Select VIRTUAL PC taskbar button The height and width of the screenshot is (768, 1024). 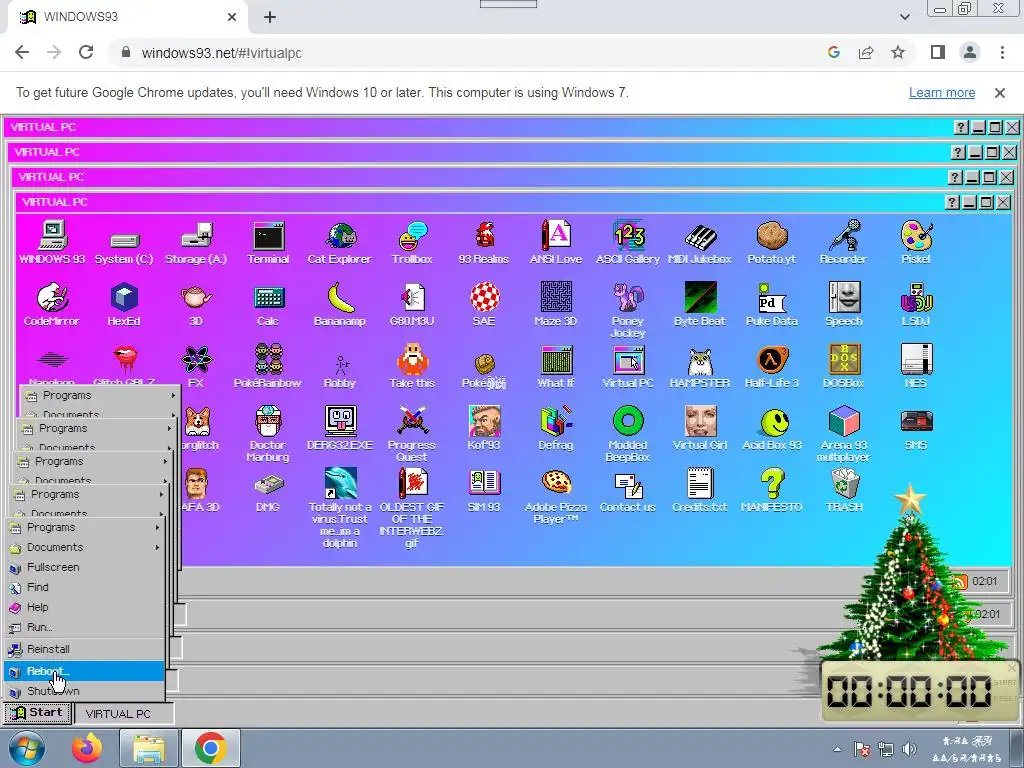tap(124, 714)
